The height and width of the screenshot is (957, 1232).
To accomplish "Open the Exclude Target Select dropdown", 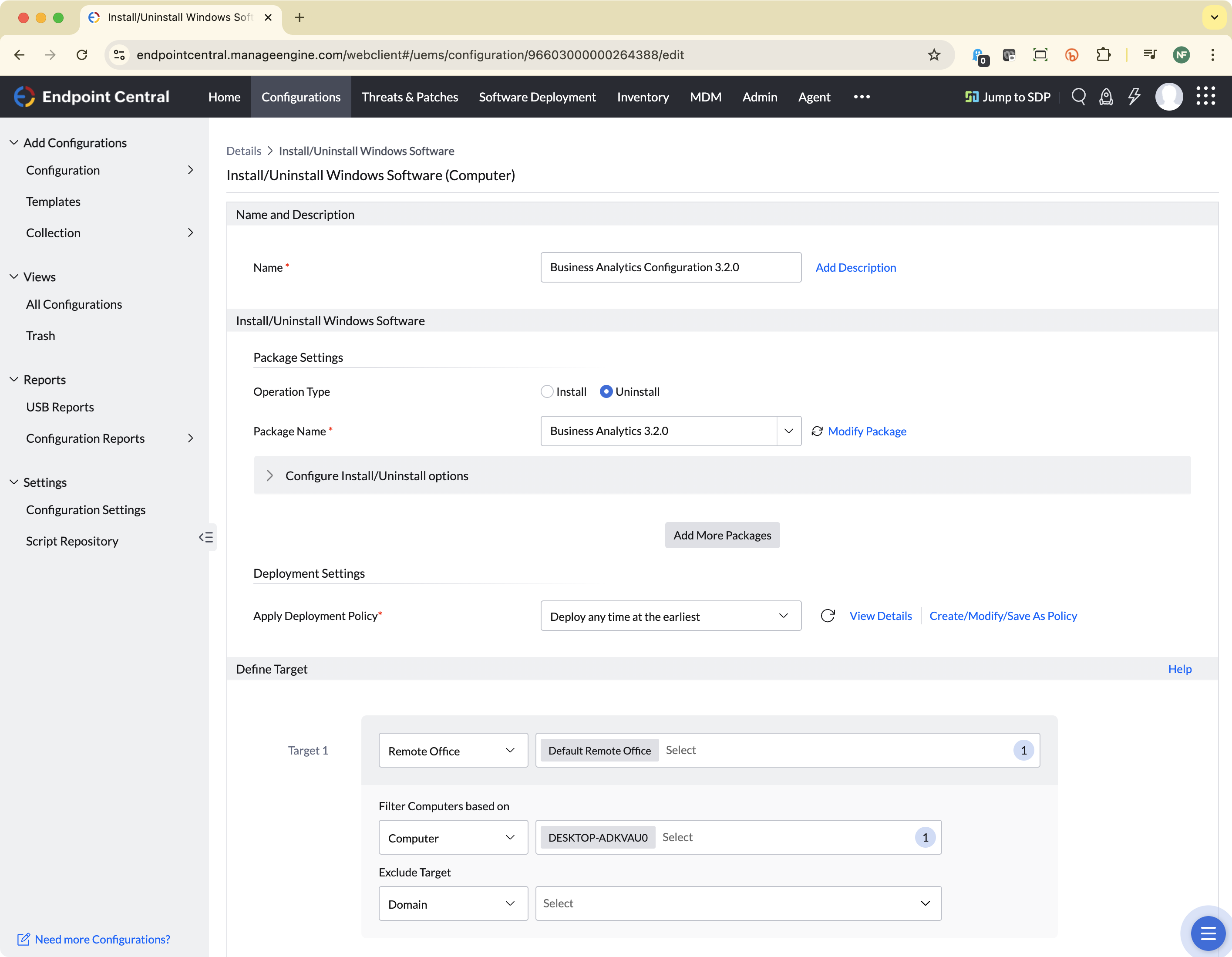I will pos(738,903).
